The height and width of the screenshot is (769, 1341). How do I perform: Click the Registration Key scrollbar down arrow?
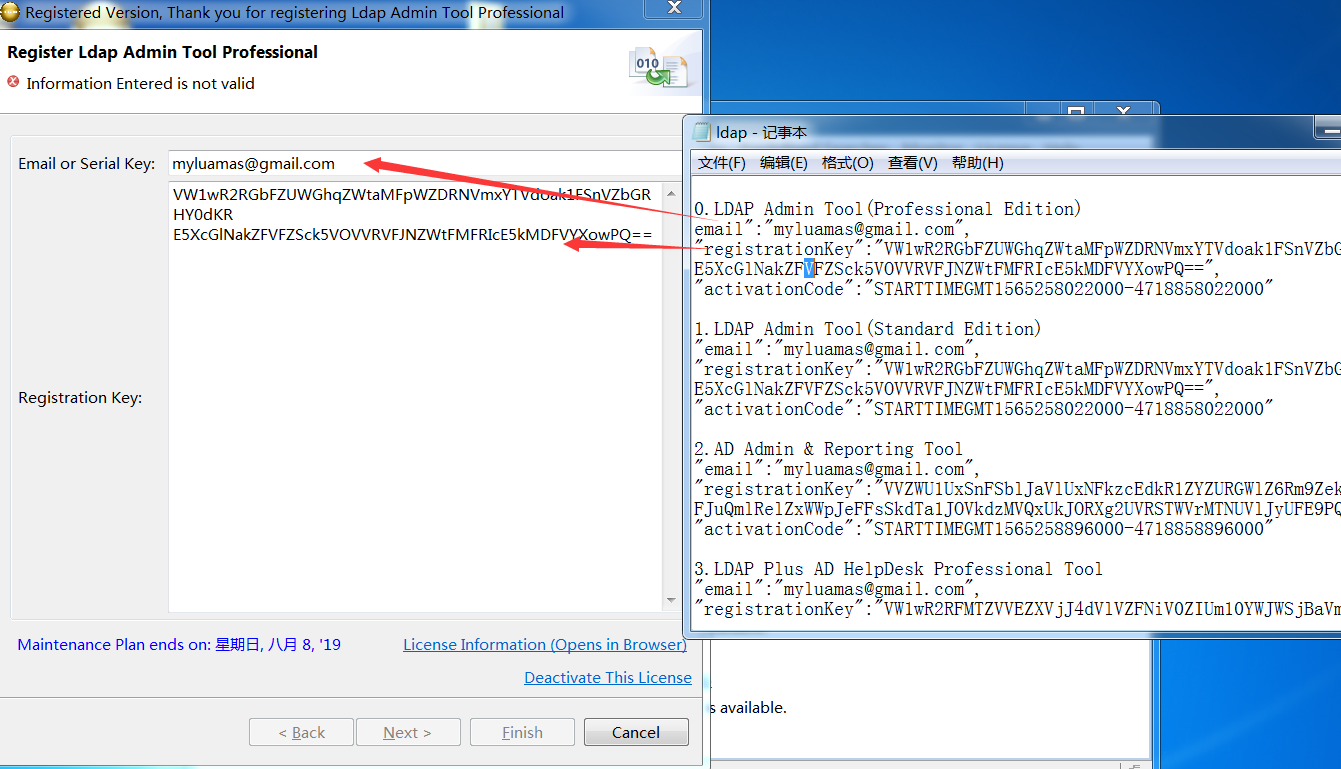pyautogui.click(x=671, y=601)
